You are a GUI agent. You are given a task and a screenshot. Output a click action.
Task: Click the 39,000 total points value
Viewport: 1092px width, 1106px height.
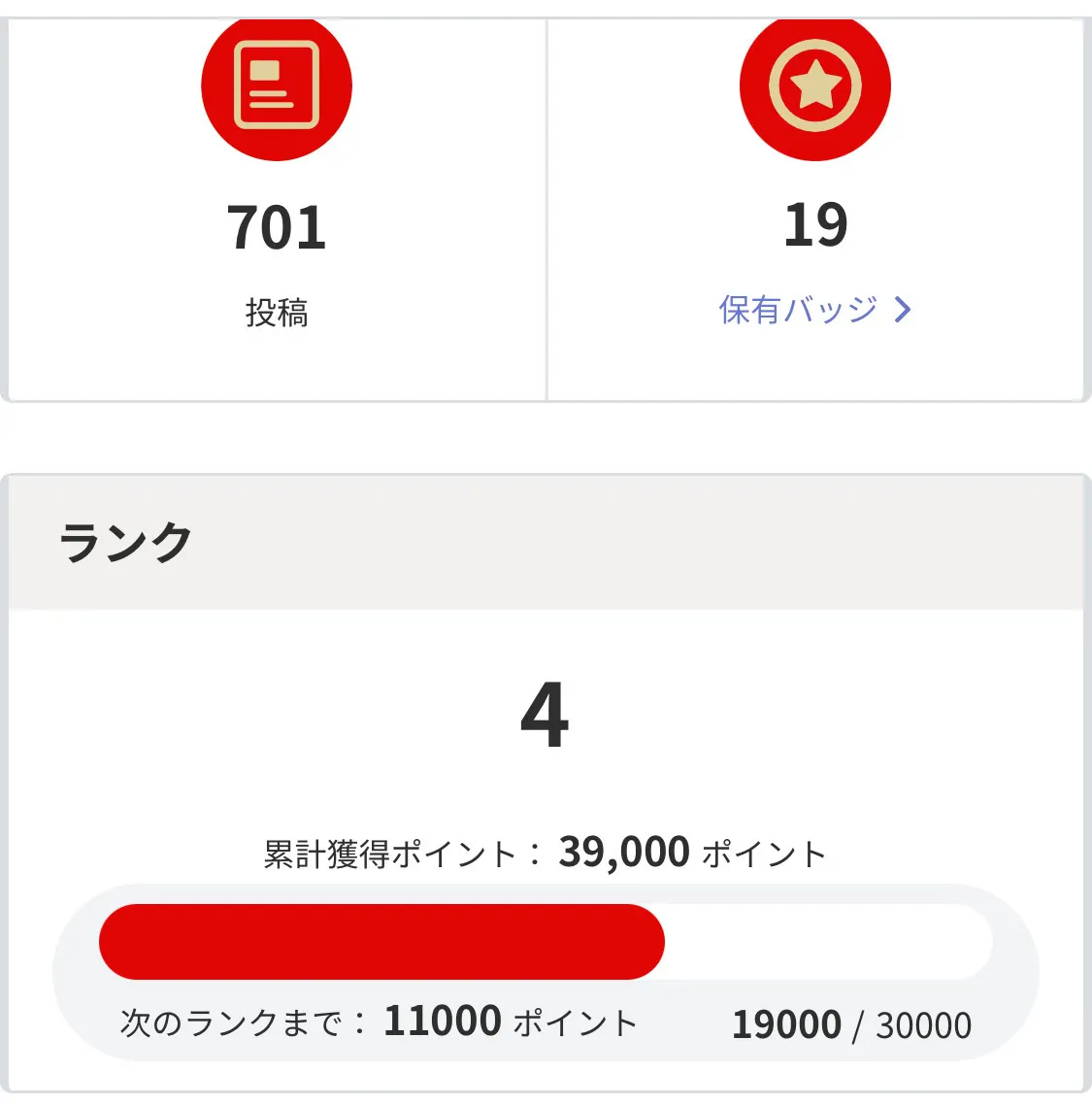[x=624, y=853]
